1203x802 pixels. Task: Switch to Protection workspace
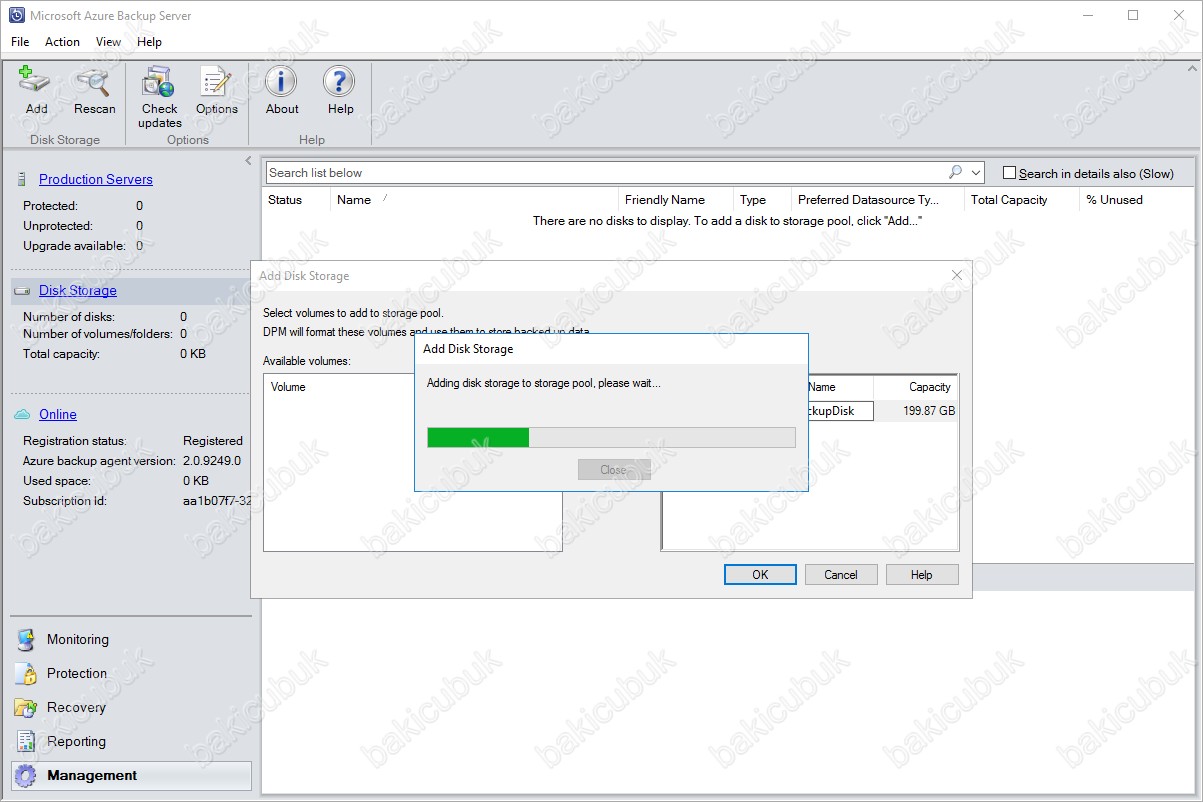click(131, 674)
